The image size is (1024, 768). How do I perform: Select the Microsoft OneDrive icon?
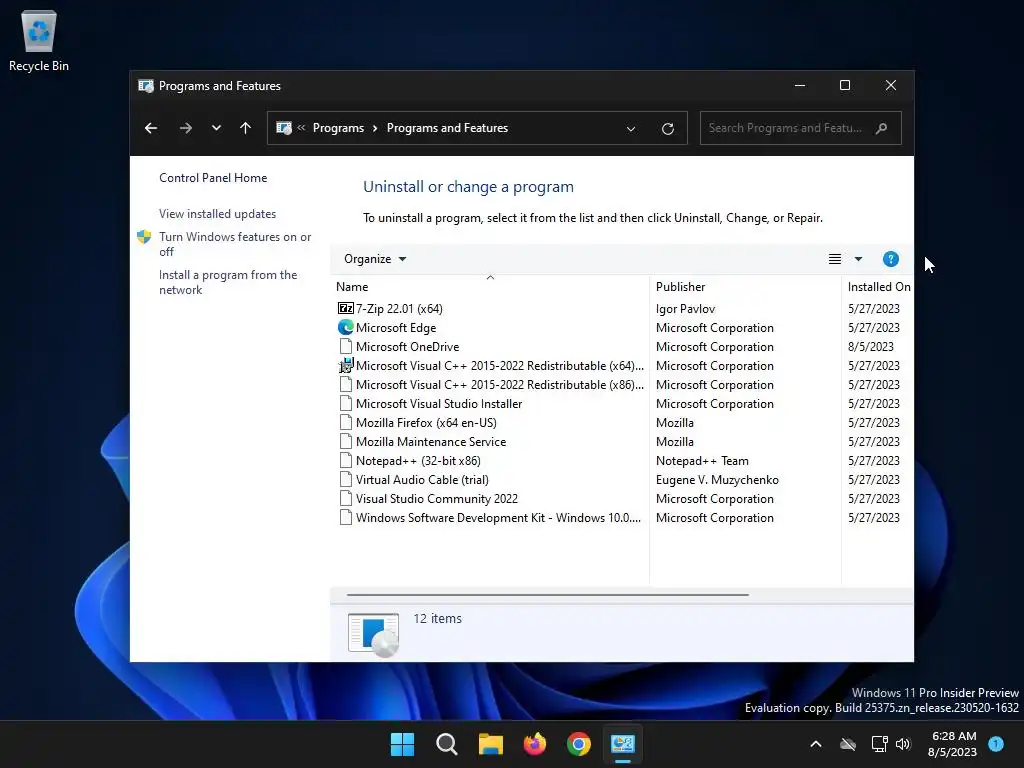coord(345,347)
